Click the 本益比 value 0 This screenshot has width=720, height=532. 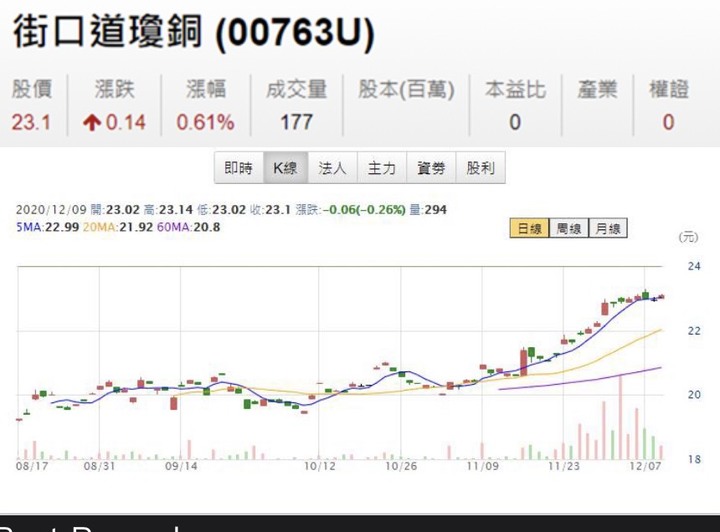tap(515, 123)
